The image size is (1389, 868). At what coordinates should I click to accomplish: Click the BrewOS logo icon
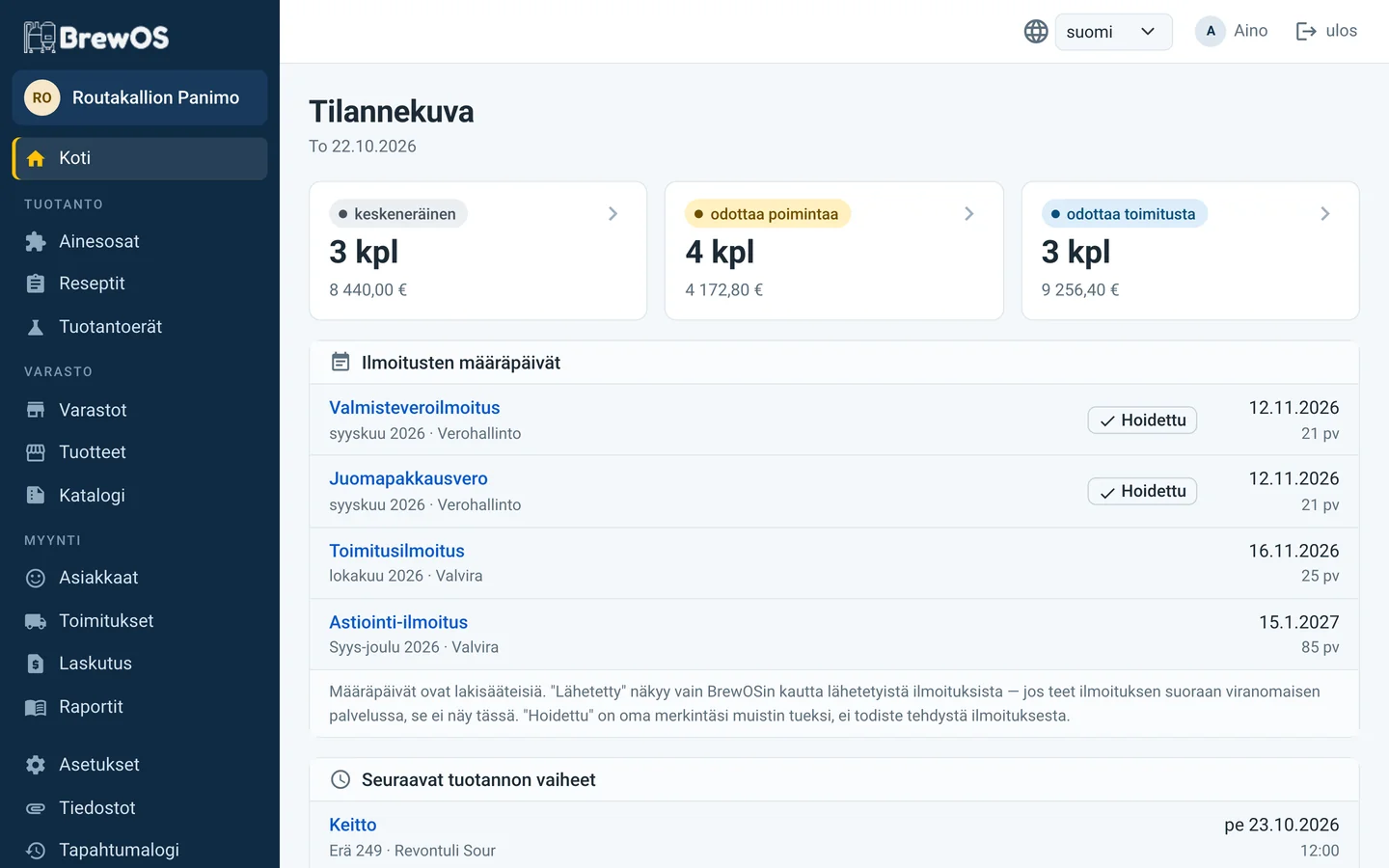40,37
